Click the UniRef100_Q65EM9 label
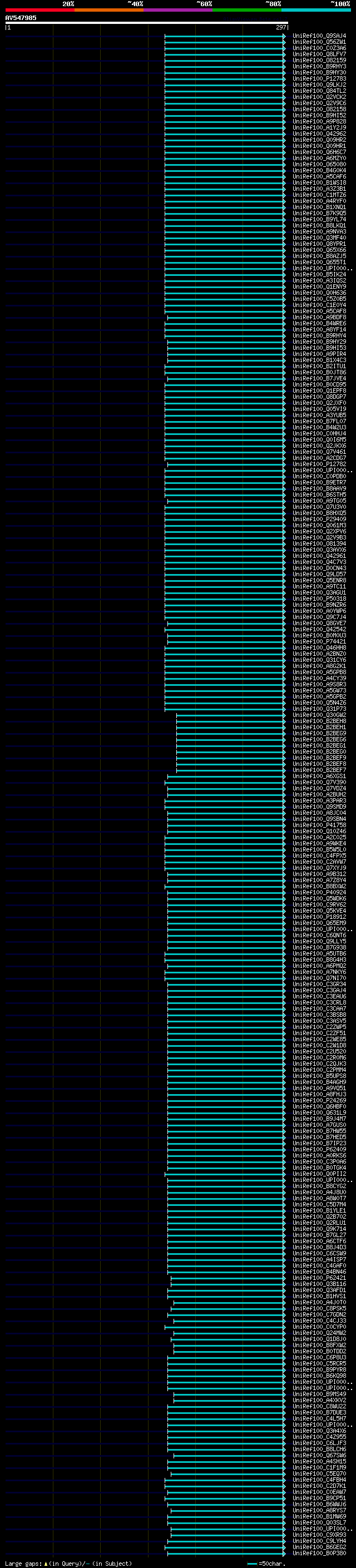This screenshot has height=1568, width=356. pyautogui.click(x=319, y=923)
